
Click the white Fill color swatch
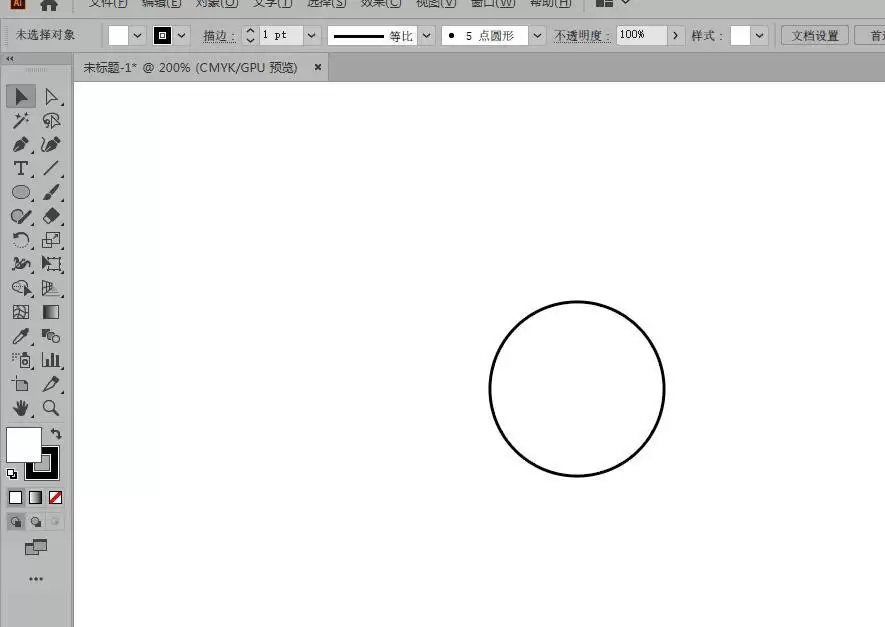click(24, 444)
